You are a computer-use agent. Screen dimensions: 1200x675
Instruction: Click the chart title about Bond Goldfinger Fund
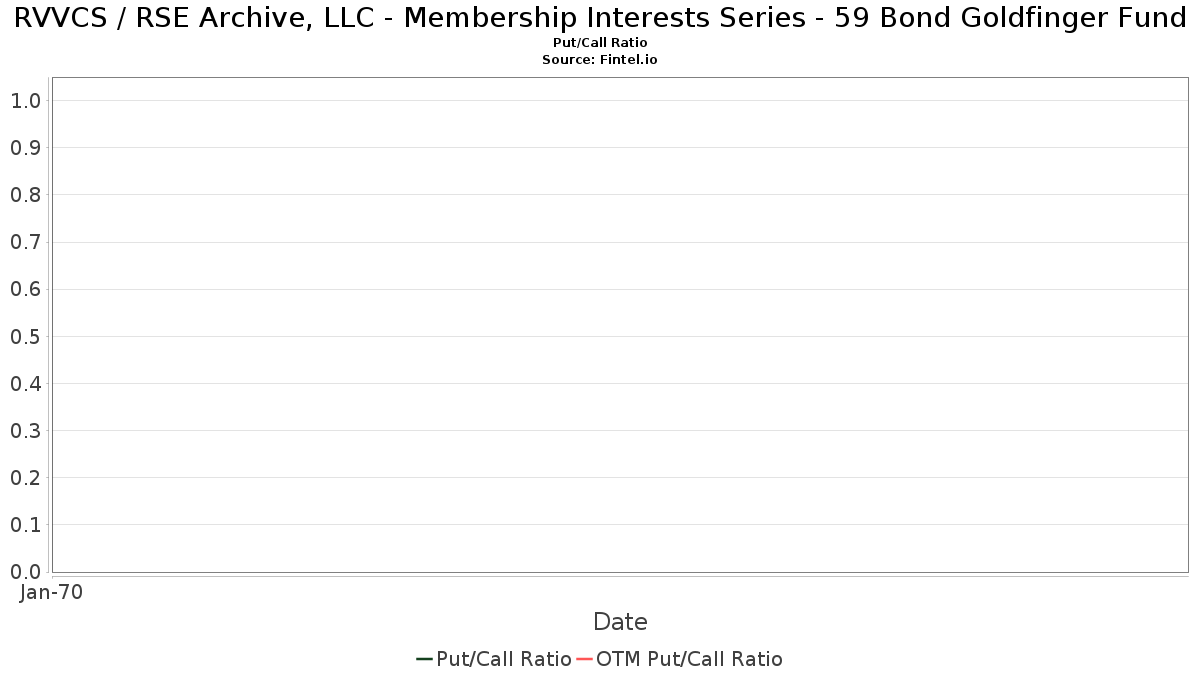(600, 19)
